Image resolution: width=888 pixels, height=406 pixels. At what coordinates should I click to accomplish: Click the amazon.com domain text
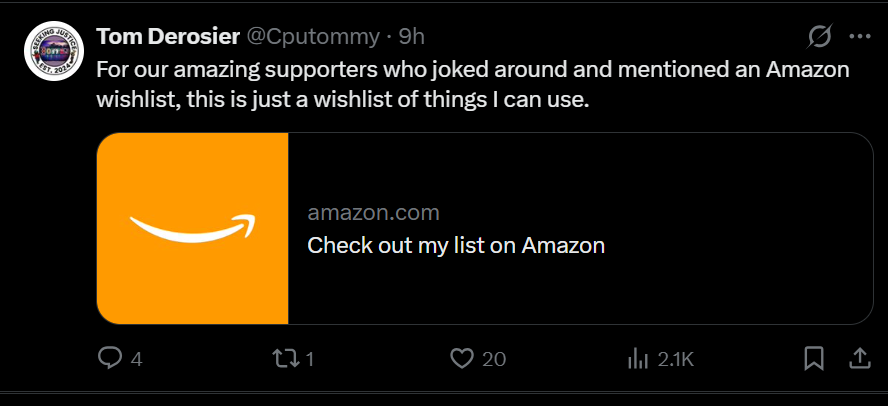pyautogui.click(x=373, y=213)
